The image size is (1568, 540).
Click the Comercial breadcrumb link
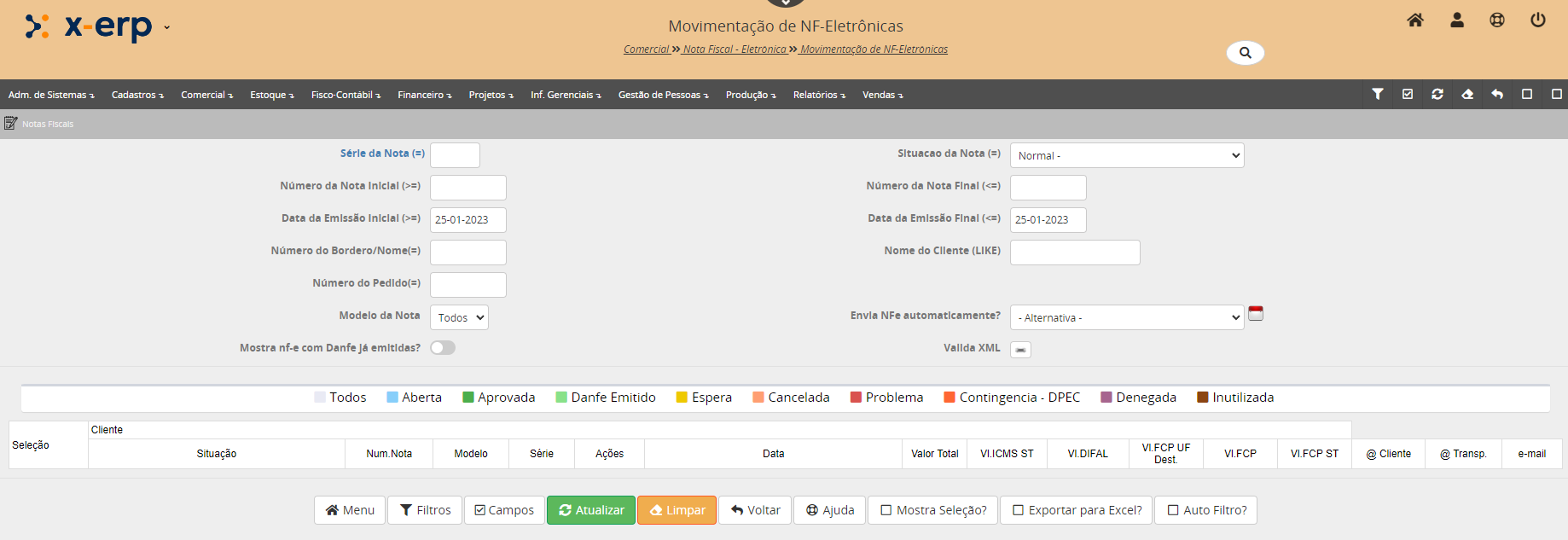(x=646, y=49)
